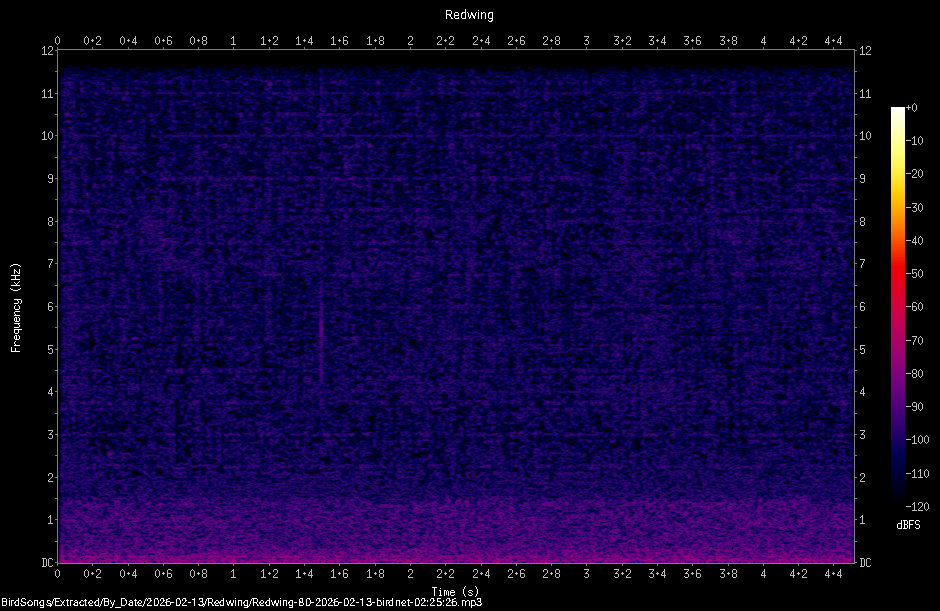Click the red -50 dBFS region of the colorbar
This screenshot has height=611, width=940.
tap(897, 273)
